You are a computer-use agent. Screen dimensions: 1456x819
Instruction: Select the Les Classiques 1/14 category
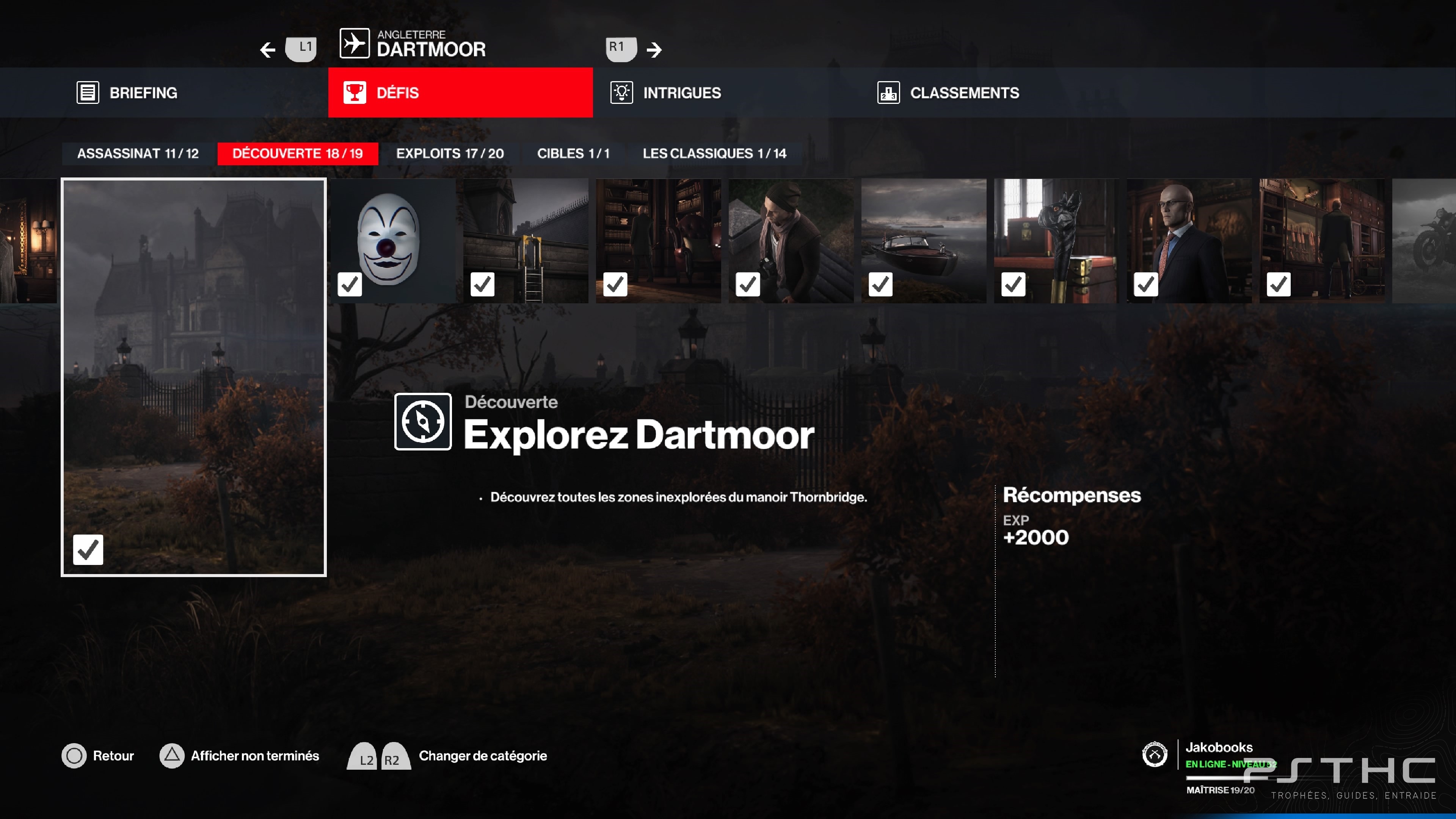coord(714,154)
